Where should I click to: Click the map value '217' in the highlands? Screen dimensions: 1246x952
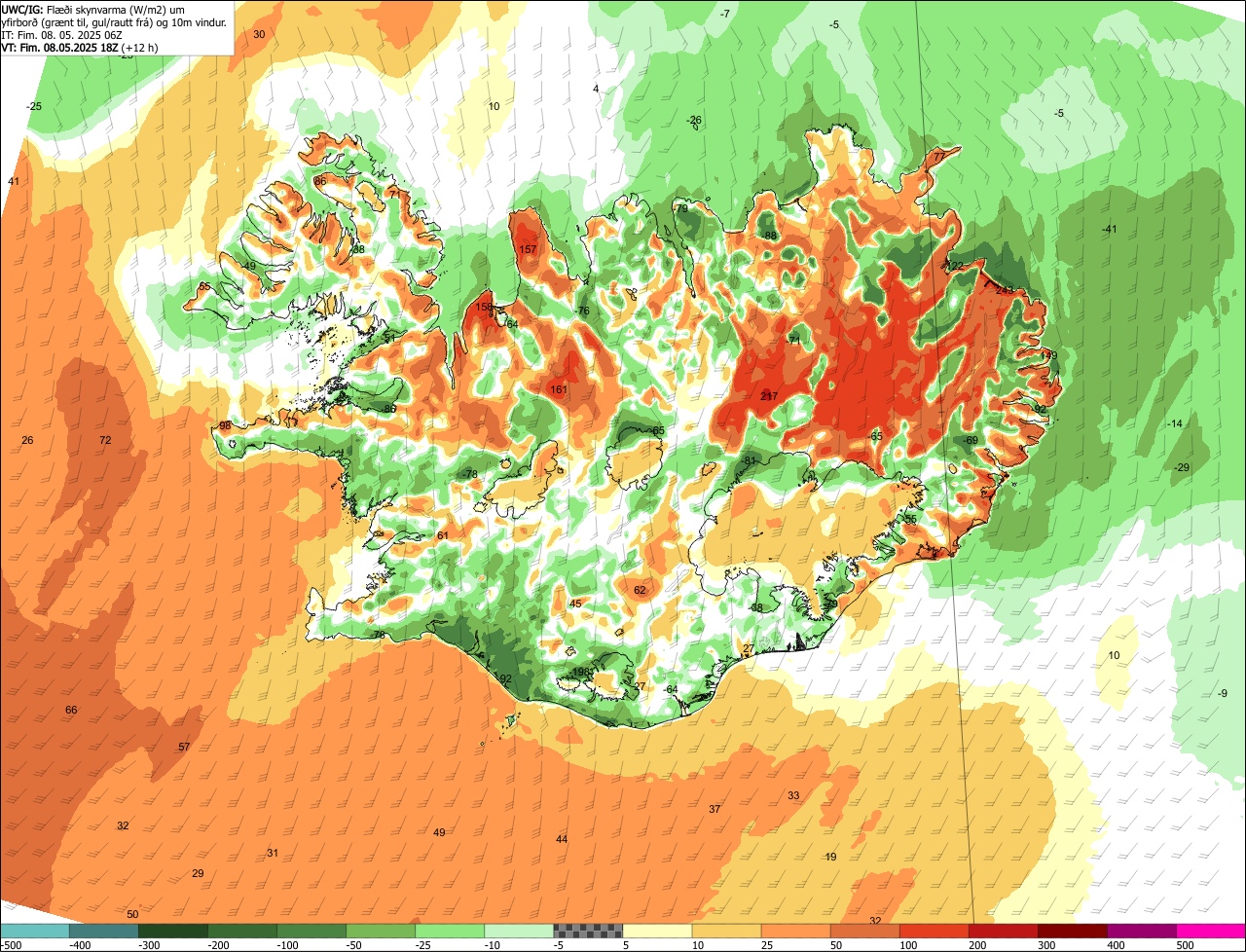coord(769,396)
